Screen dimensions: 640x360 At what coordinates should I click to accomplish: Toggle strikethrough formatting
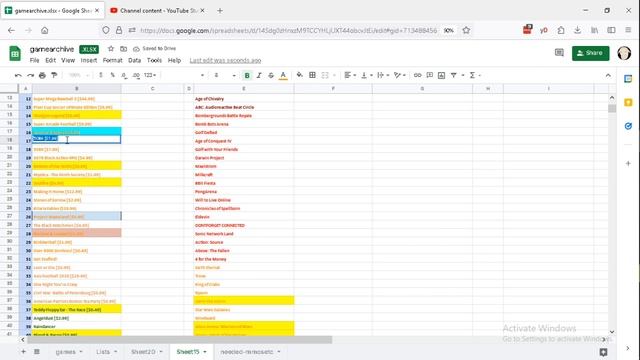tap(271, 76)
